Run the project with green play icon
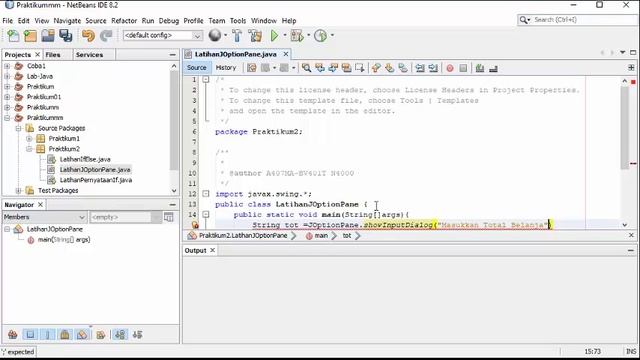Viewport: 640px width, 360px height. pyautogui.click(x=275, y=36)
